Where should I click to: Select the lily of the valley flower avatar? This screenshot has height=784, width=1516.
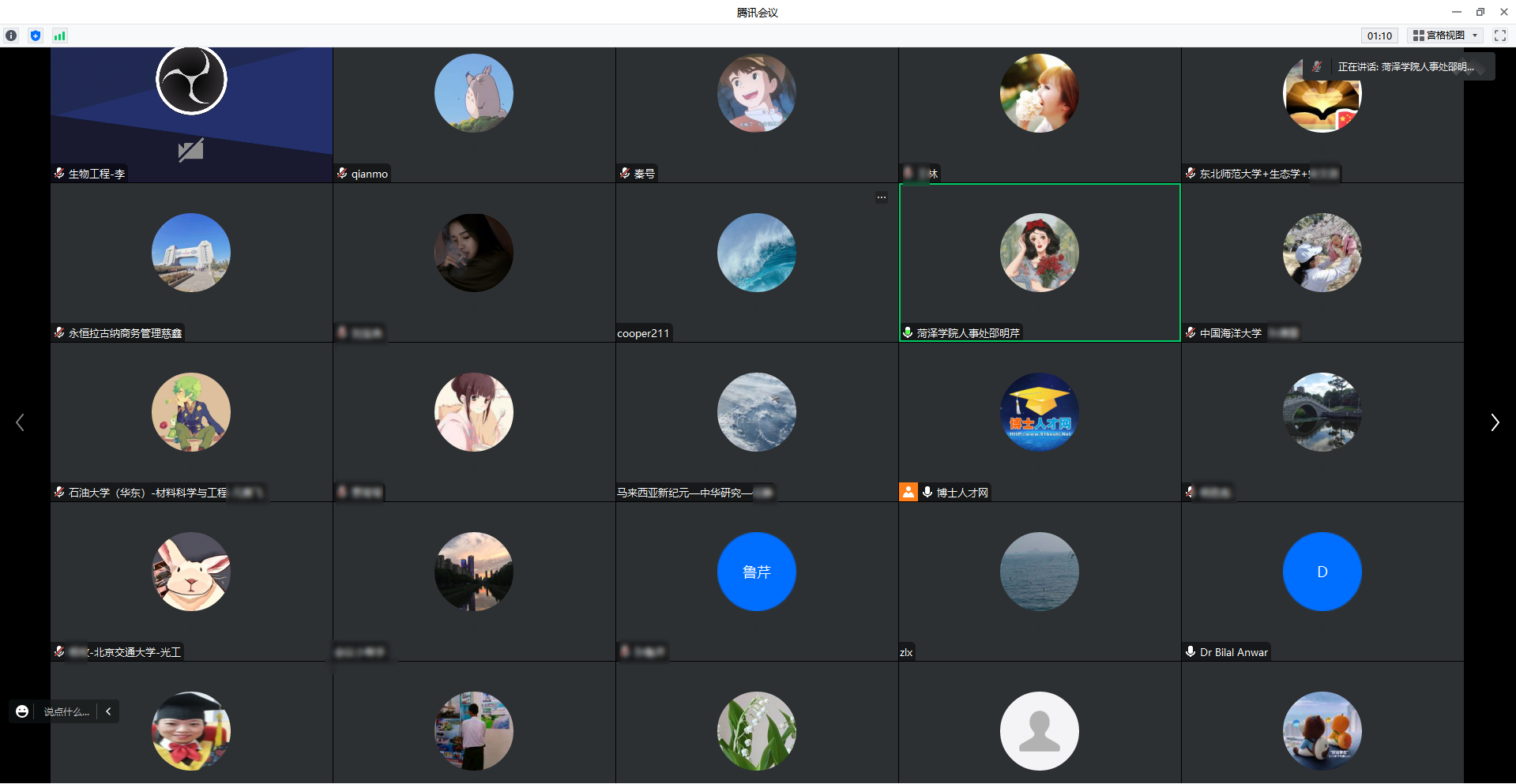(x=757, y=731)
